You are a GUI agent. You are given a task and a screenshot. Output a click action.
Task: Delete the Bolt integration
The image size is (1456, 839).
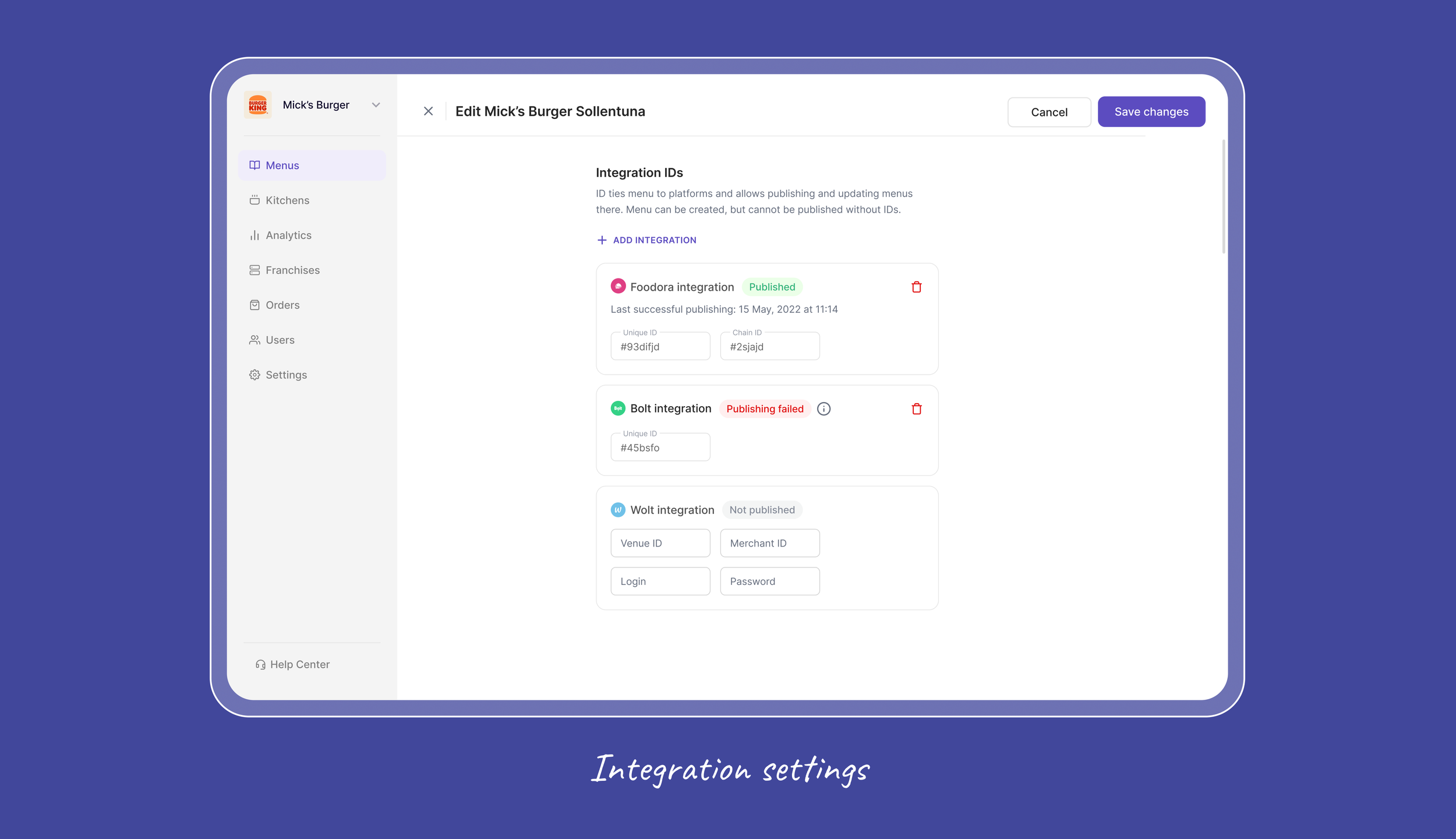(x=916, y=409)
